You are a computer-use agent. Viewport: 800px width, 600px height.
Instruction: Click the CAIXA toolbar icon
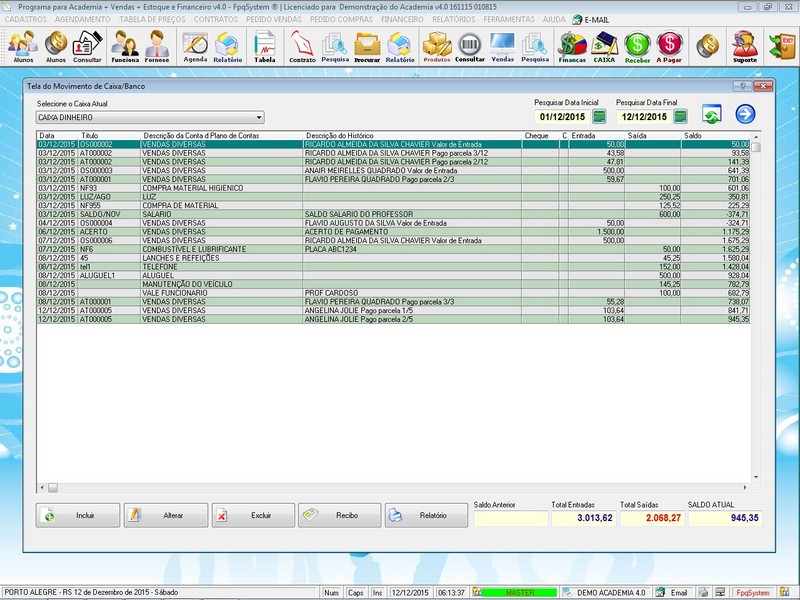(x=604, y=46)
